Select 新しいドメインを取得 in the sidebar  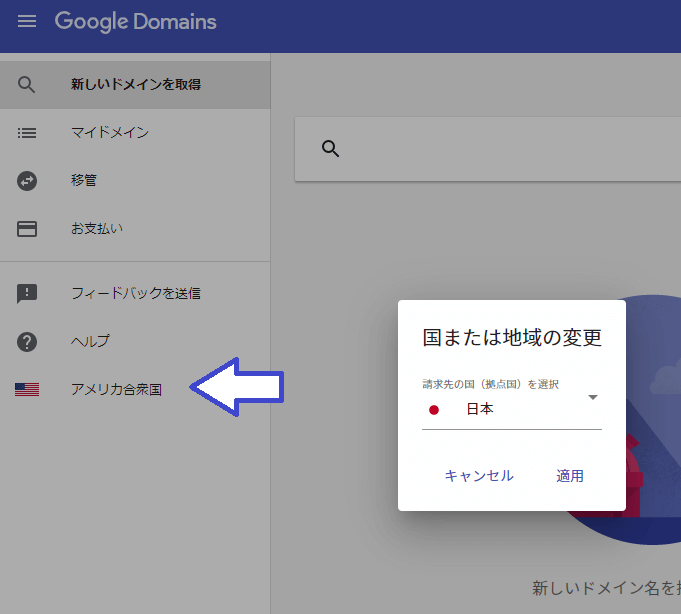pos(135,85)
